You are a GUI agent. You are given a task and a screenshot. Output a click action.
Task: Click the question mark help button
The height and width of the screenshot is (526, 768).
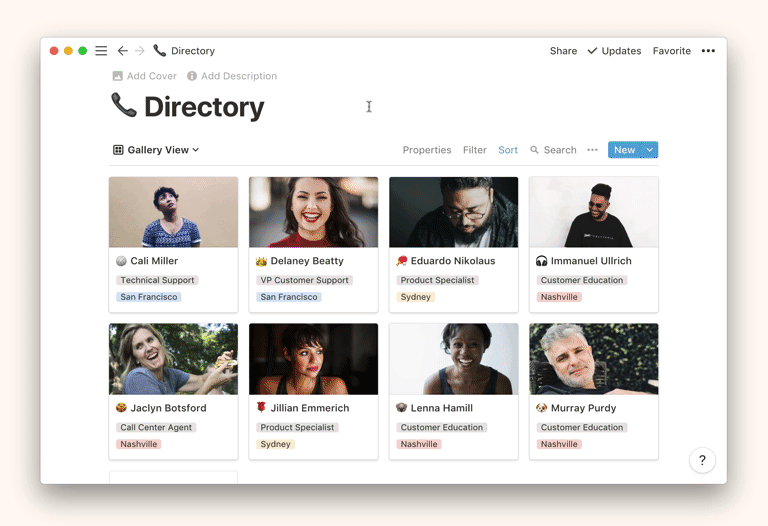click(x=702, y=460)
